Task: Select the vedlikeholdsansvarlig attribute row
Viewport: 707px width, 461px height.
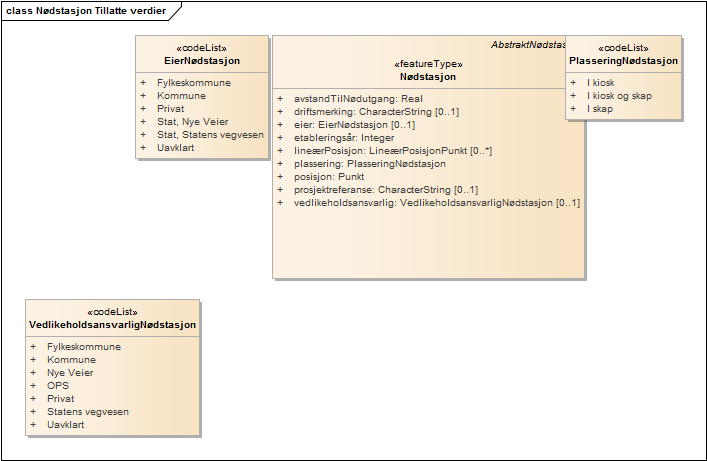Action: (436, 203)
